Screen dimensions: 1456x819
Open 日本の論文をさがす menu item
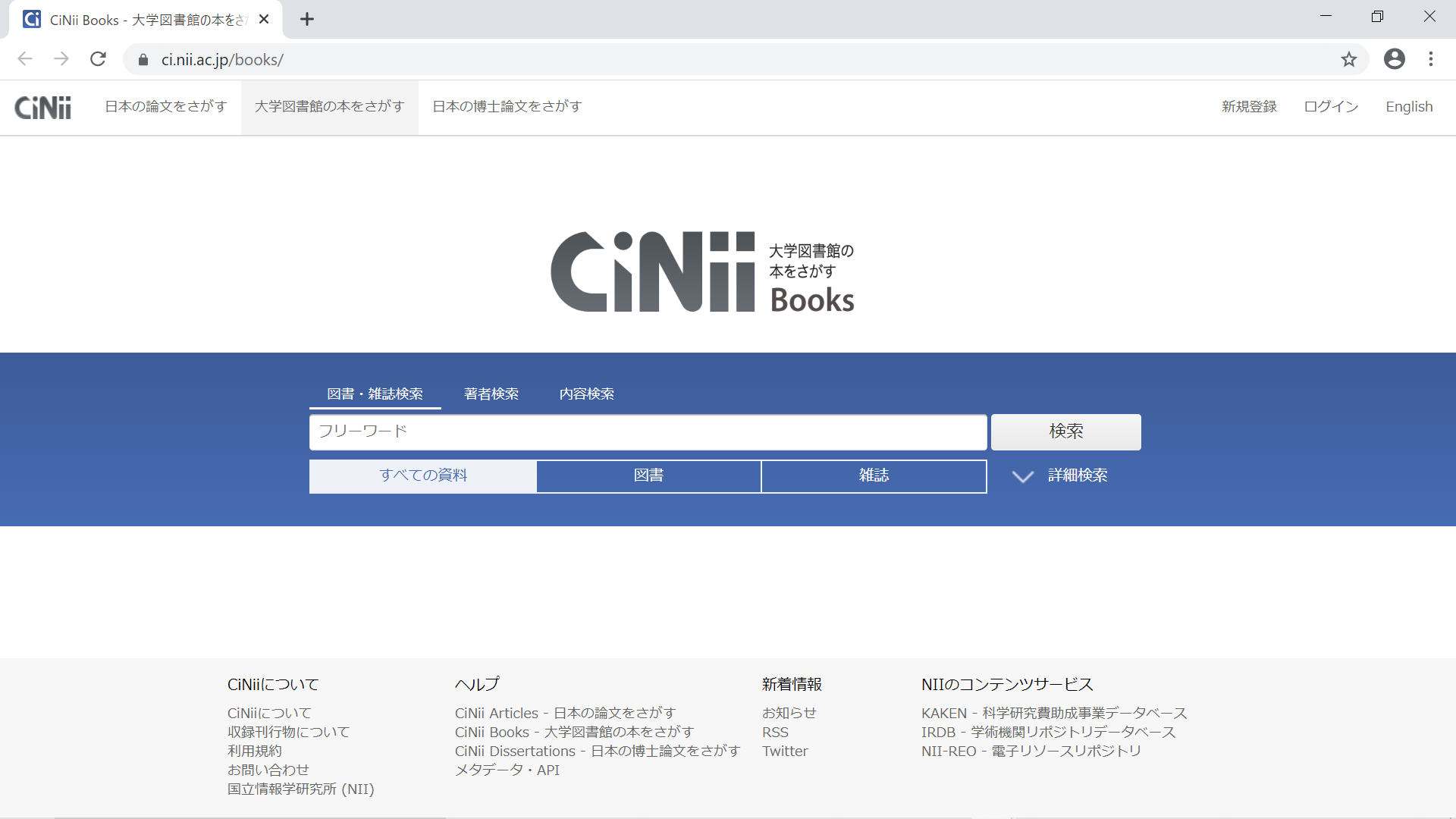(166, 107)
